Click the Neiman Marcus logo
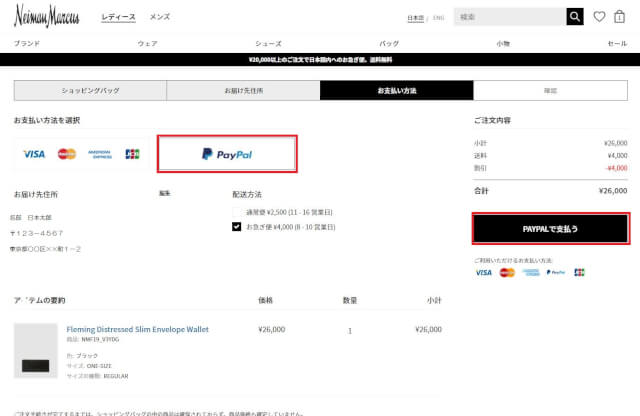This screenshot has height=416, width=640. click(47, 16)
